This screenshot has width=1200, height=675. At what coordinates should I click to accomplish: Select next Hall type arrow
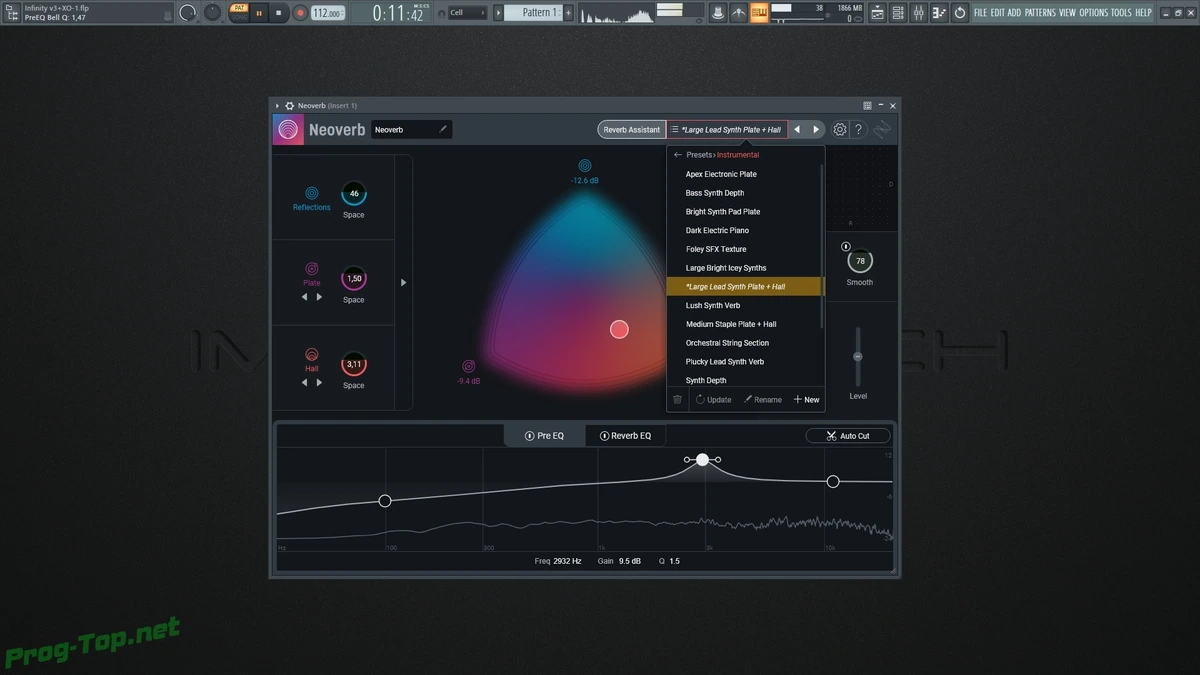coord(320,382)
